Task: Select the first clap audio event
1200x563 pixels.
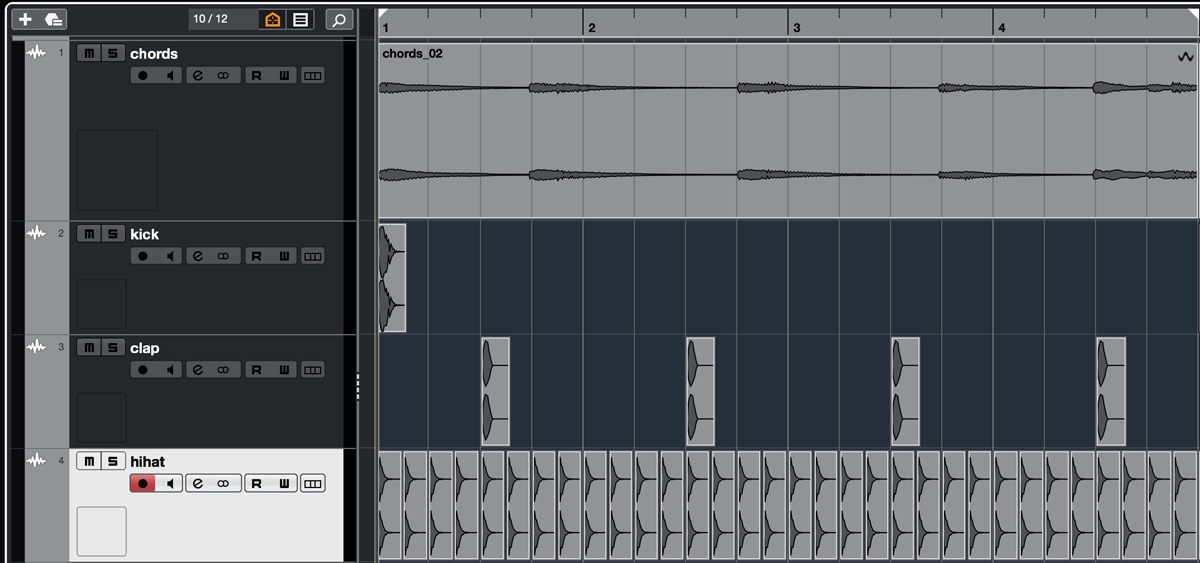Action: click(x=495, y=391)
